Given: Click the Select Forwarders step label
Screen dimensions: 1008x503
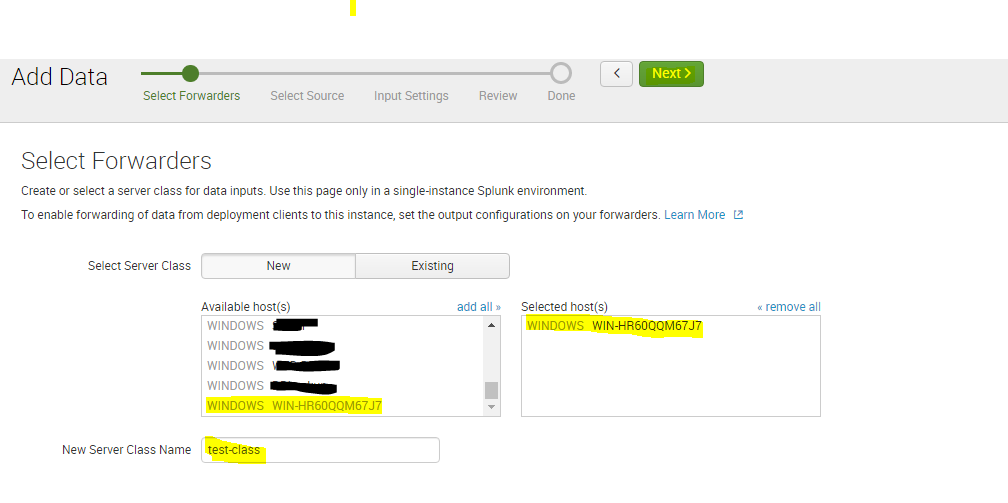Looking at the screenshot, I should pyautogui.click(x=192, y=96).
